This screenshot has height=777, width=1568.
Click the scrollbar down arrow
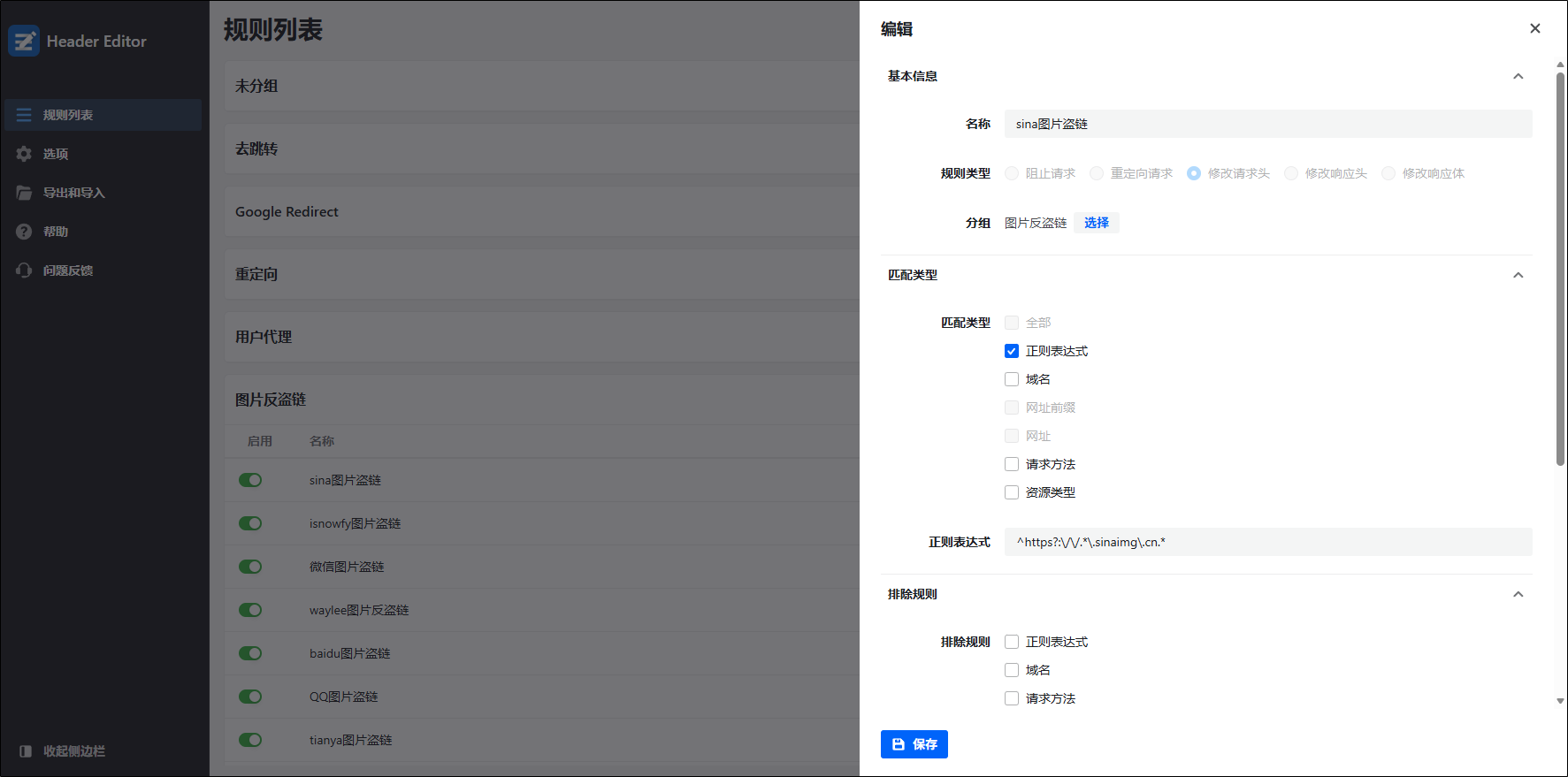coord(1560,701)
